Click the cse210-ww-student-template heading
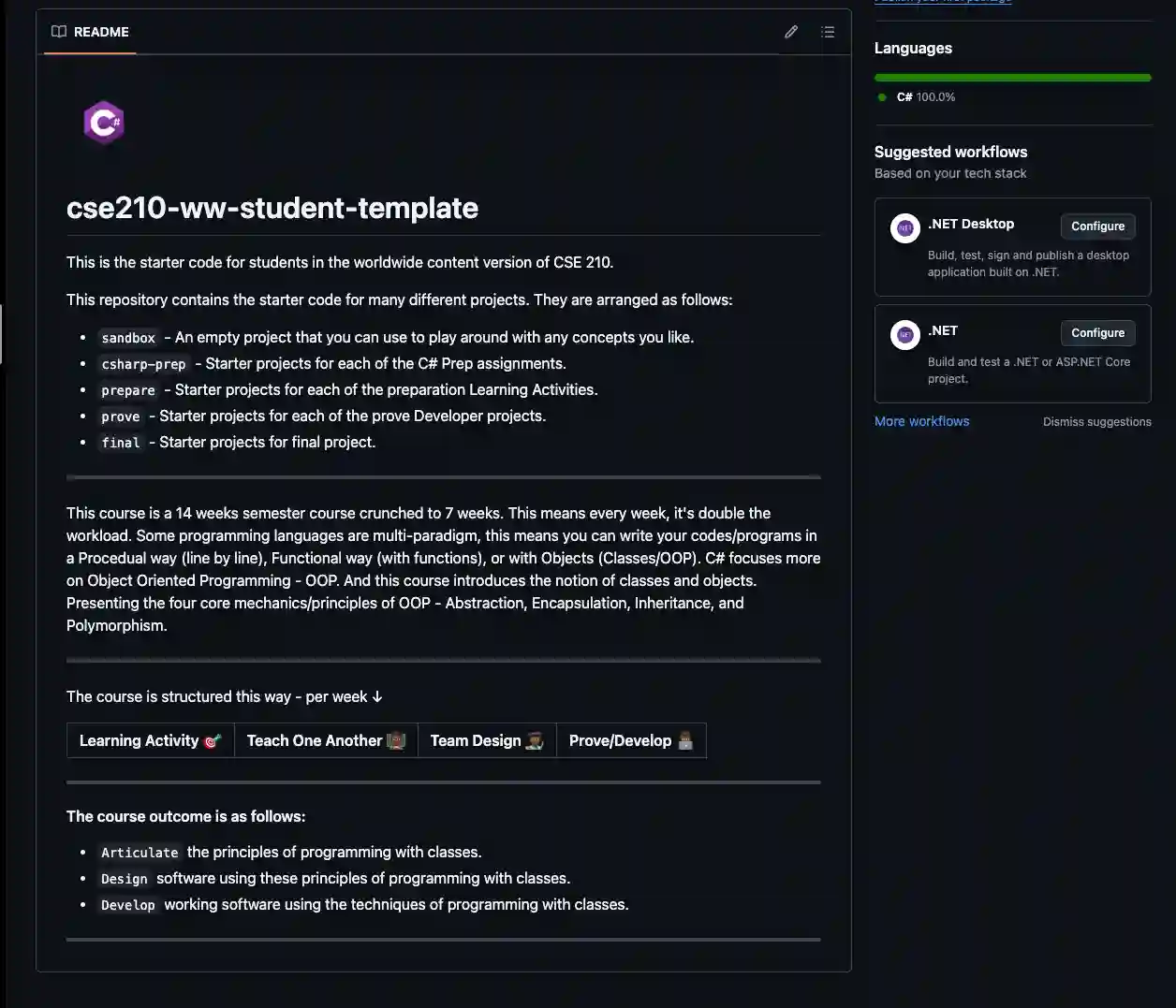The width and height of the screenshot is (1176, 1008). point(272,208)
